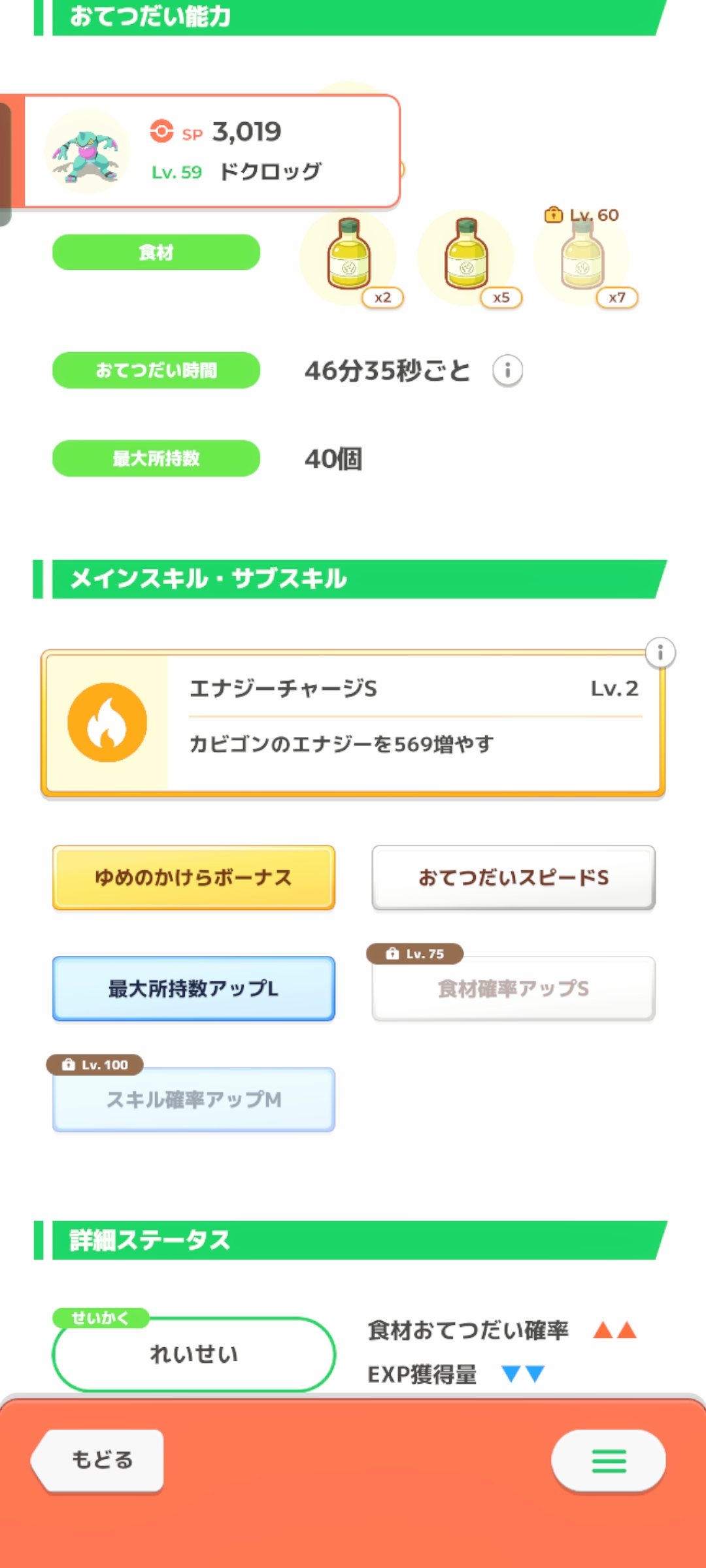Tap the locked 食材確率アップS sub skill

pos(513,988)
